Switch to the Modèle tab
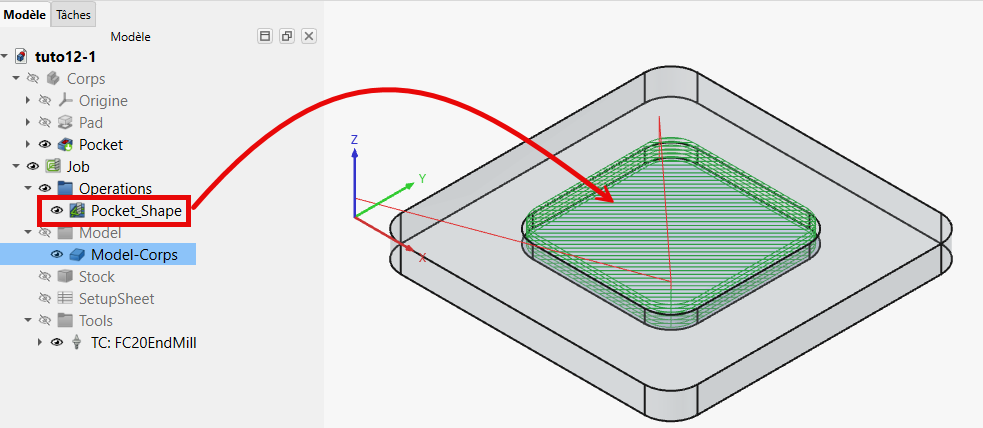Screen dimensions: 983x428 25,14
